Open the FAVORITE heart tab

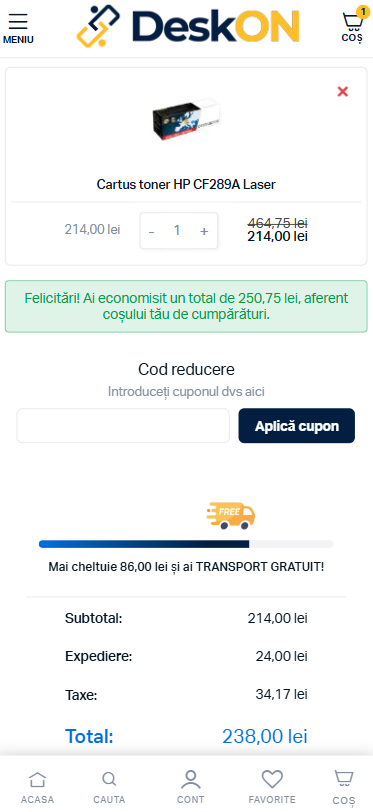point(272,788)
